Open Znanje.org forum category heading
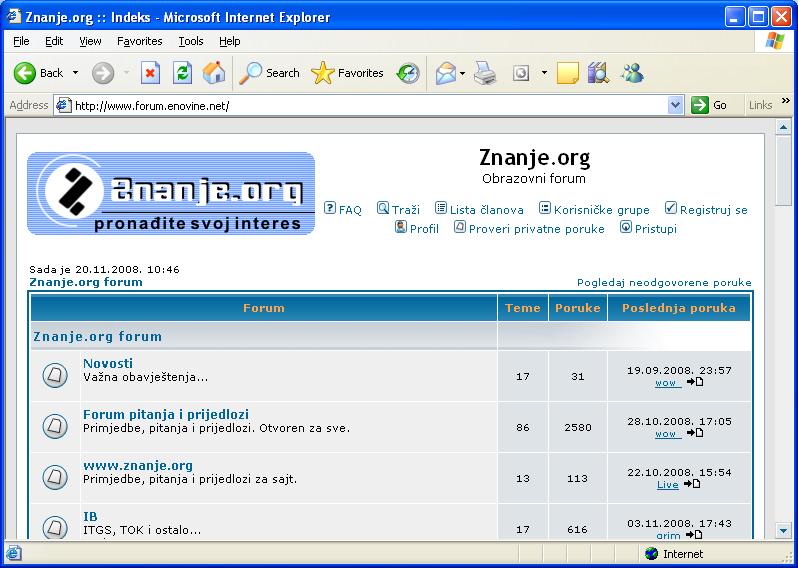The width and height of the screenshot is (798, 568). click(x=97, y=336)
